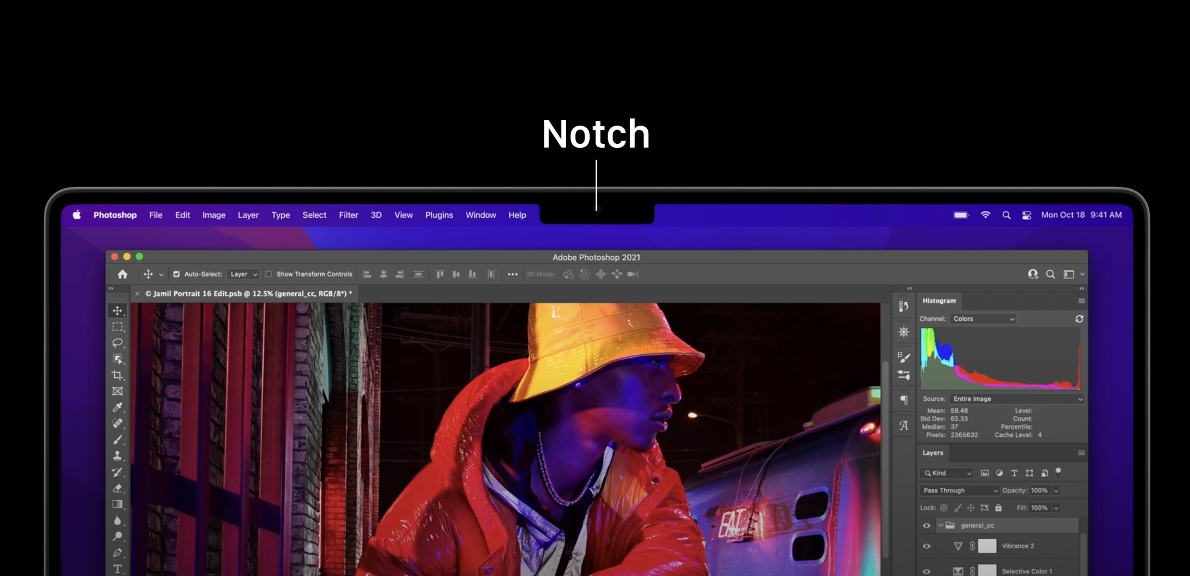The width and height of the screenshot is (1190, 576).
Task: Open the Opacity slider dropdown arrow
Action: pos(1056,490)
